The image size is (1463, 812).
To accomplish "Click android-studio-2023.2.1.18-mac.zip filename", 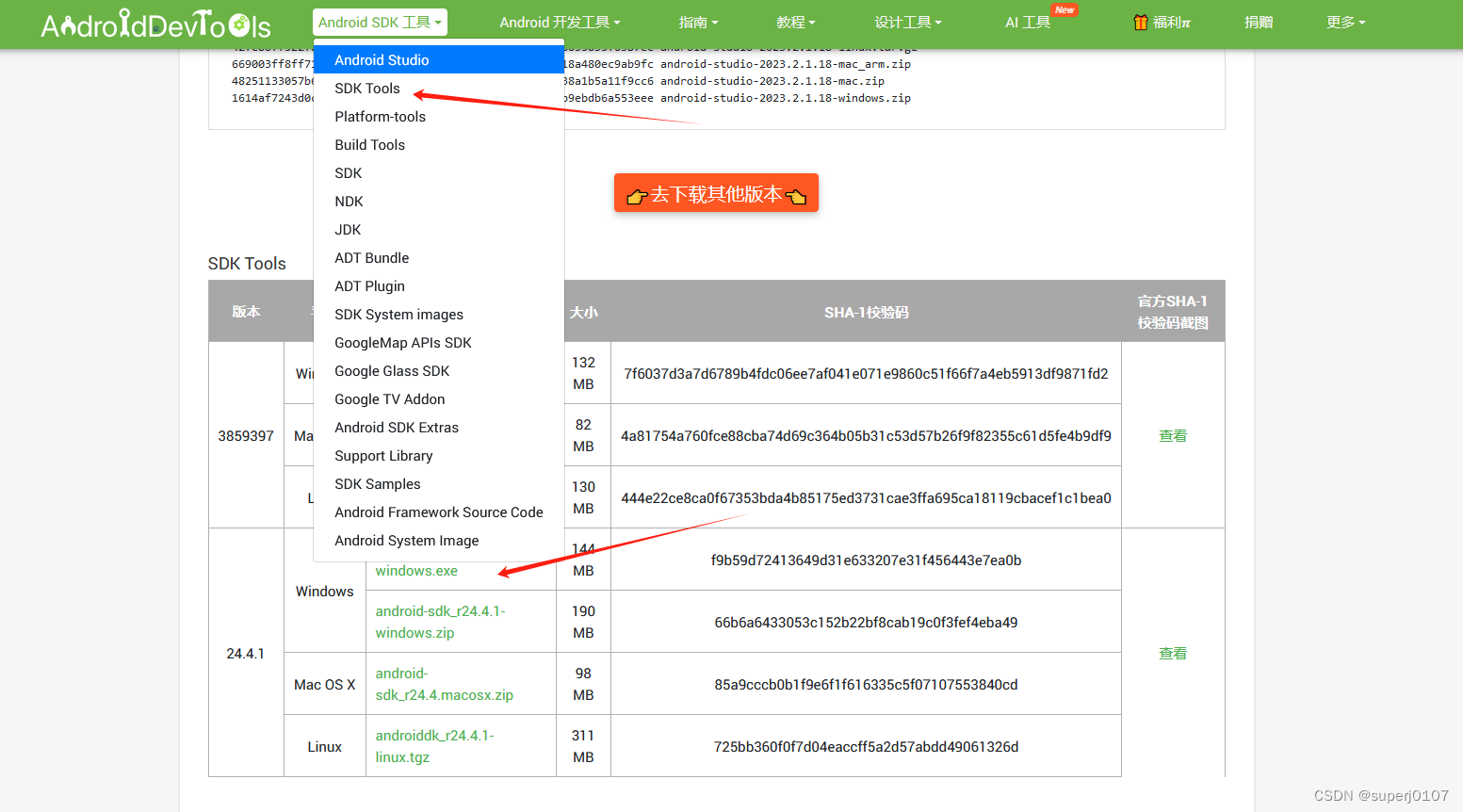I will 772,81.
